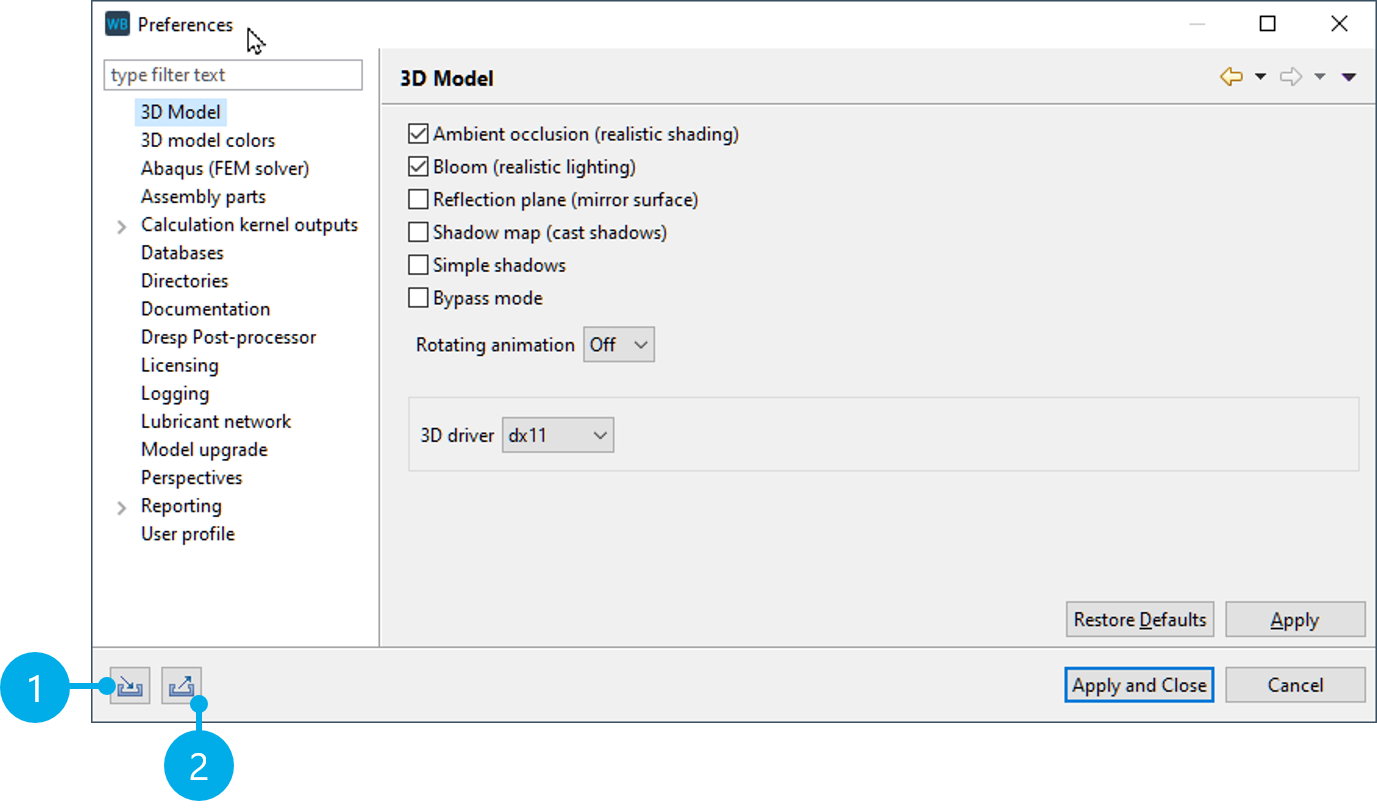Toggle the Bypass mode checkbox

[418, 297]
